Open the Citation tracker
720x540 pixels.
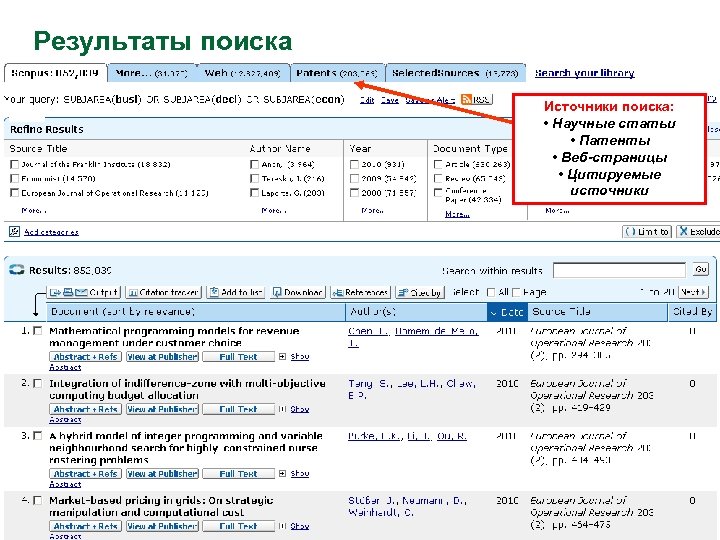pyautogui.click(x=163, y=292)
